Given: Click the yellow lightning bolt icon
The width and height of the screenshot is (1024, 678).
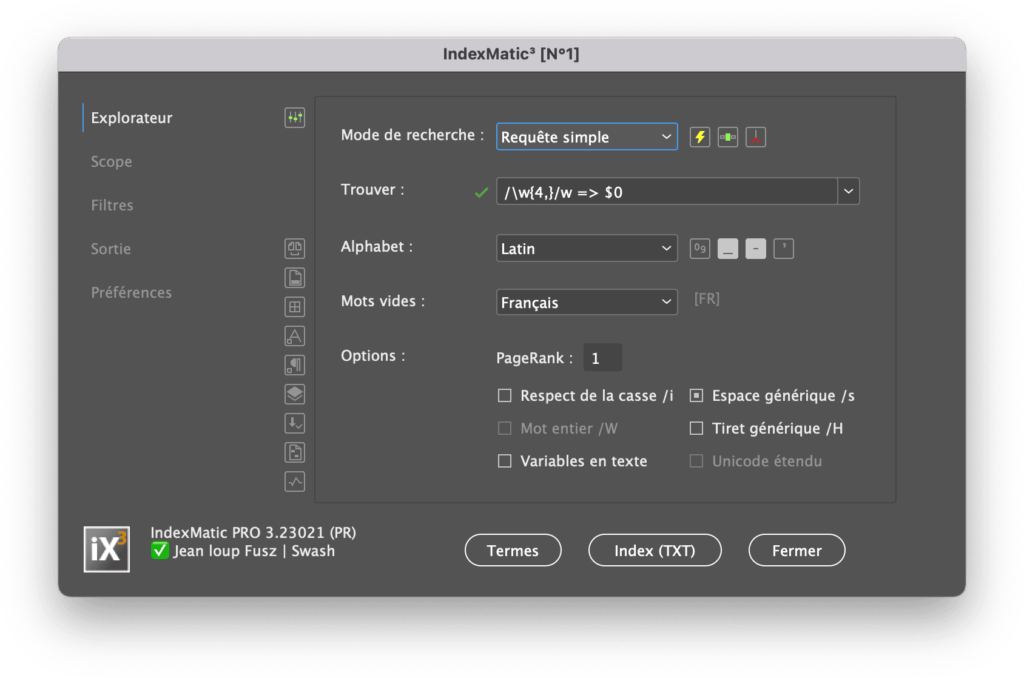Looking at the screenshot, I should 700,137.
